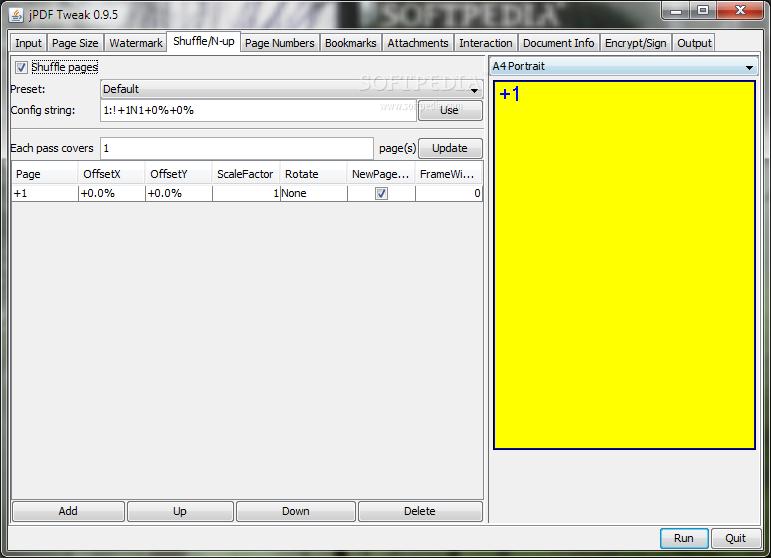Viewport: 771px width, 558px height.
Task: Click the OffsetX column header
Action: click(112, 174)
